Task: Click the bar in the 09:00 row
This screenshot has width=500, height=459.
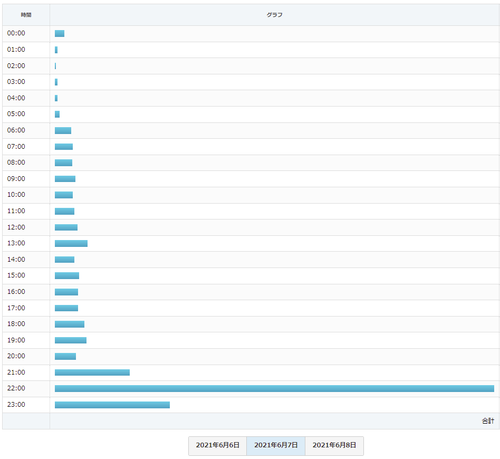Action: pos(65,179)
